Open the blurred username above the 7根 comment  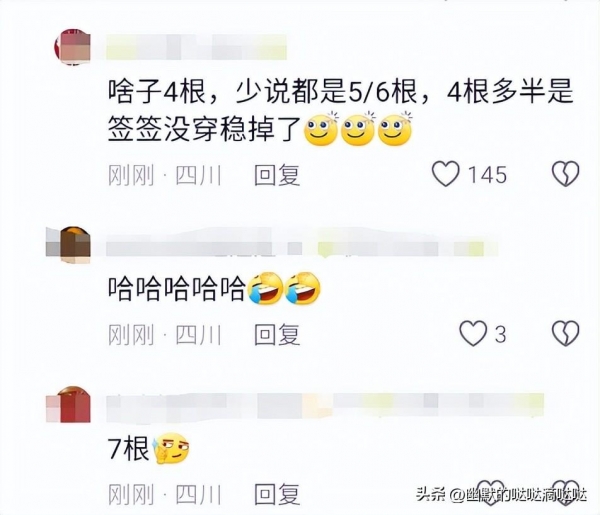point(325,406)
